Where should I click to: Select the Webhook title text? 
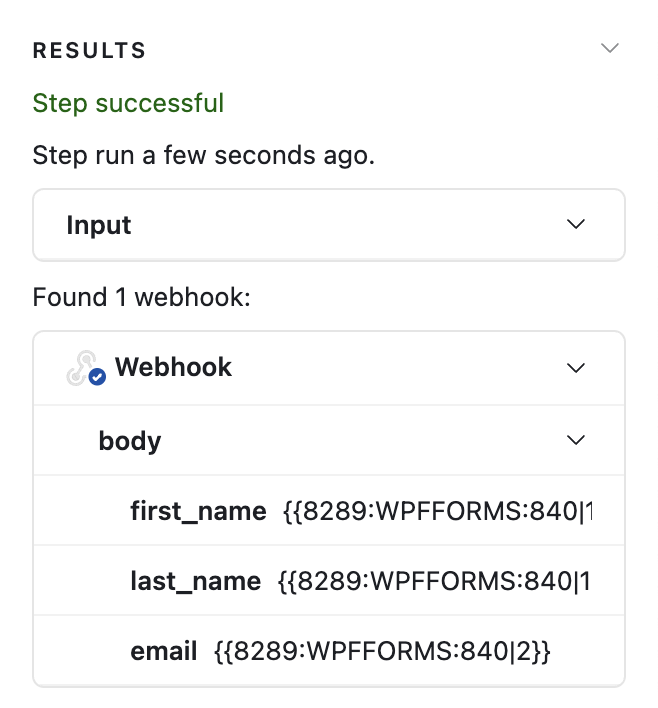click(173, 367)
